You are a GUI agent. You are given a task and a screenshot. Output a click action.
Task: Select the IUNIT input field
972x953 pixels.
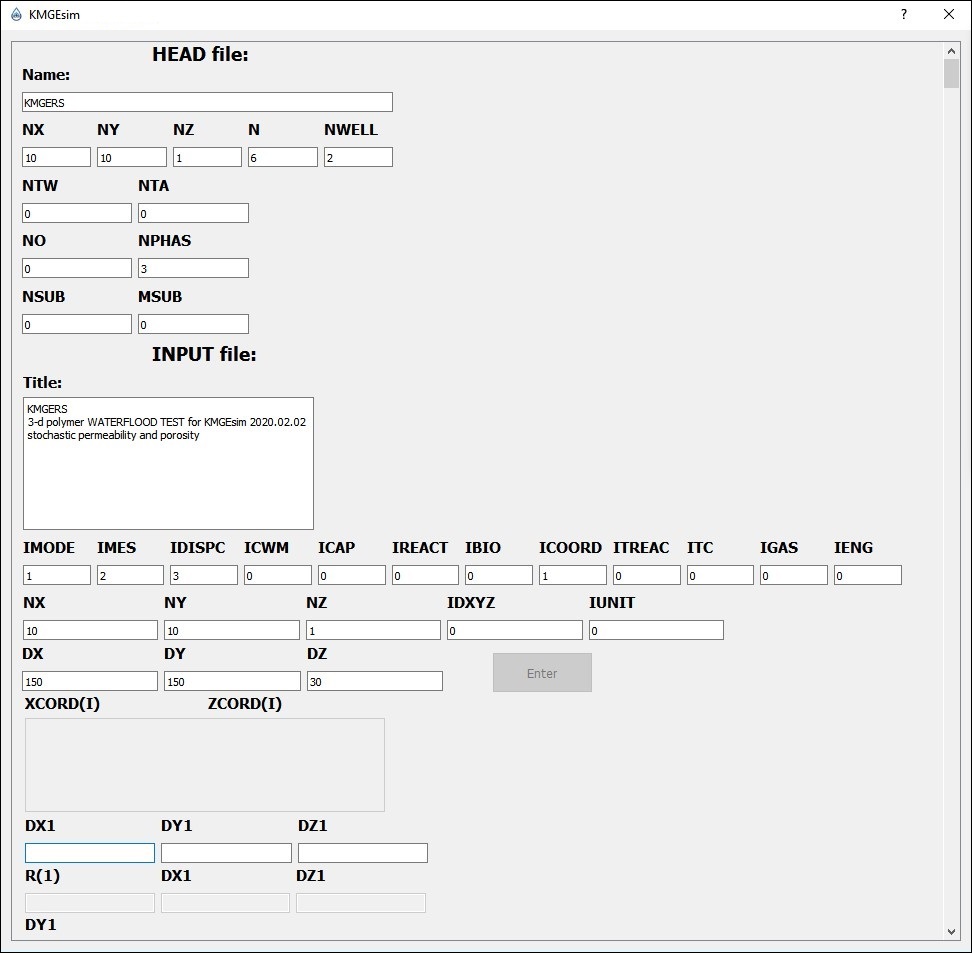656,631
